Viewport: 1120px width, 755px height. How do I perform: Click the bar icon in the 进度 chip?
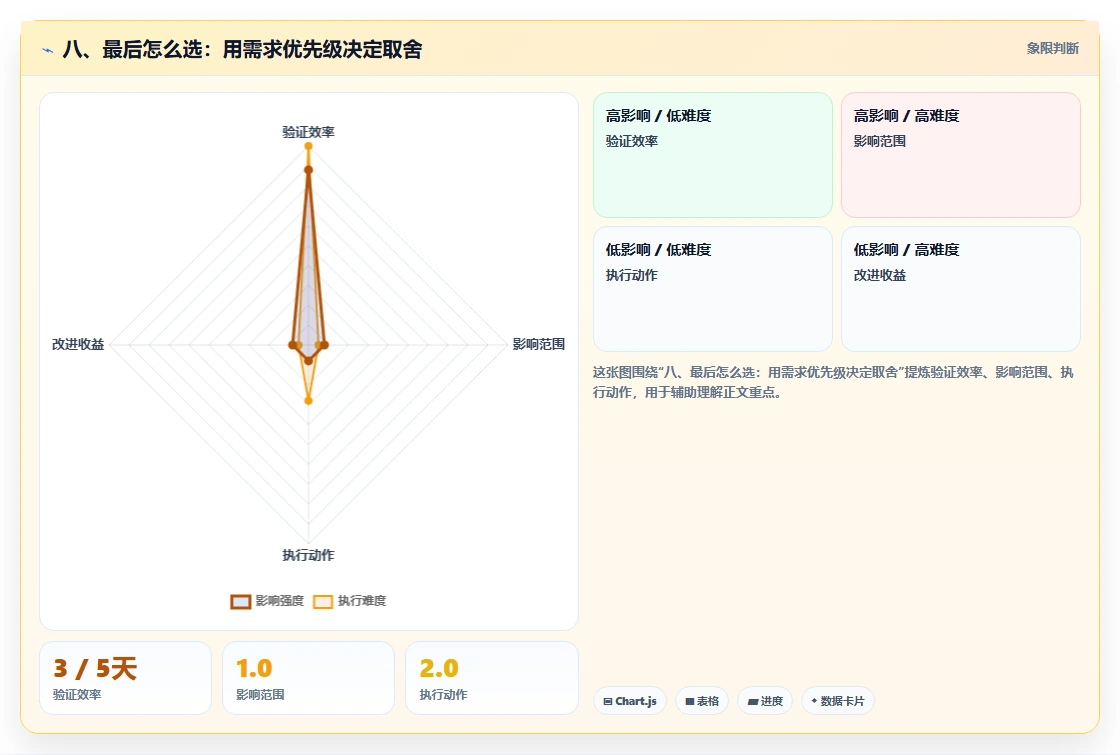pos(753,701)
